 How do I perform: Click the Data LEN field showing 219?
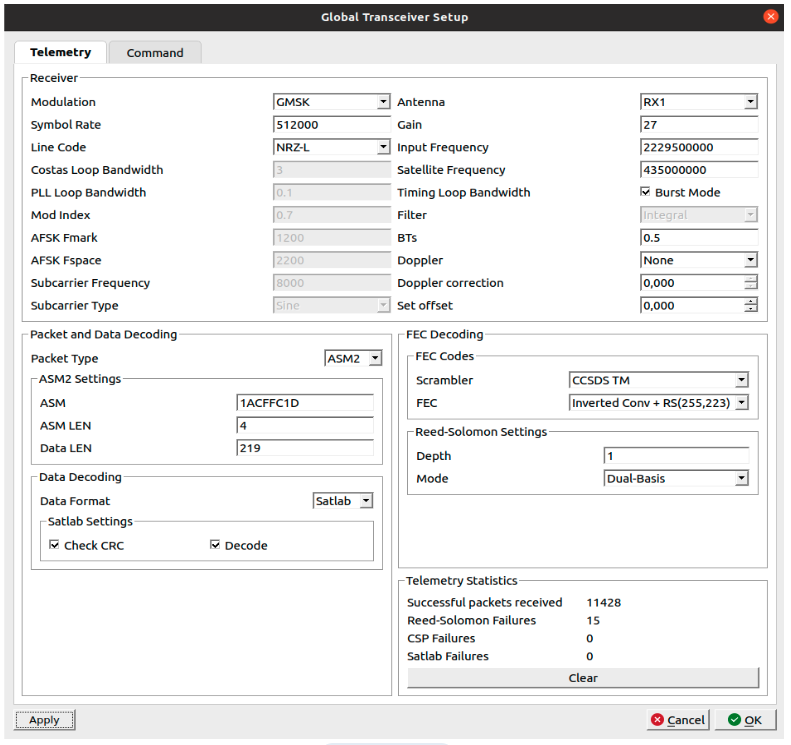point(305,448)
